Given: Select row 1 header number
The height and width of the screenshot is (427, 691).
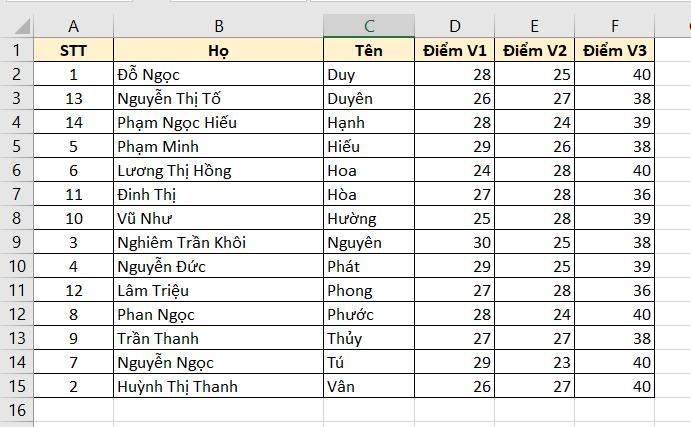Looking at the screenshot, I should click(x=16, y=49).
